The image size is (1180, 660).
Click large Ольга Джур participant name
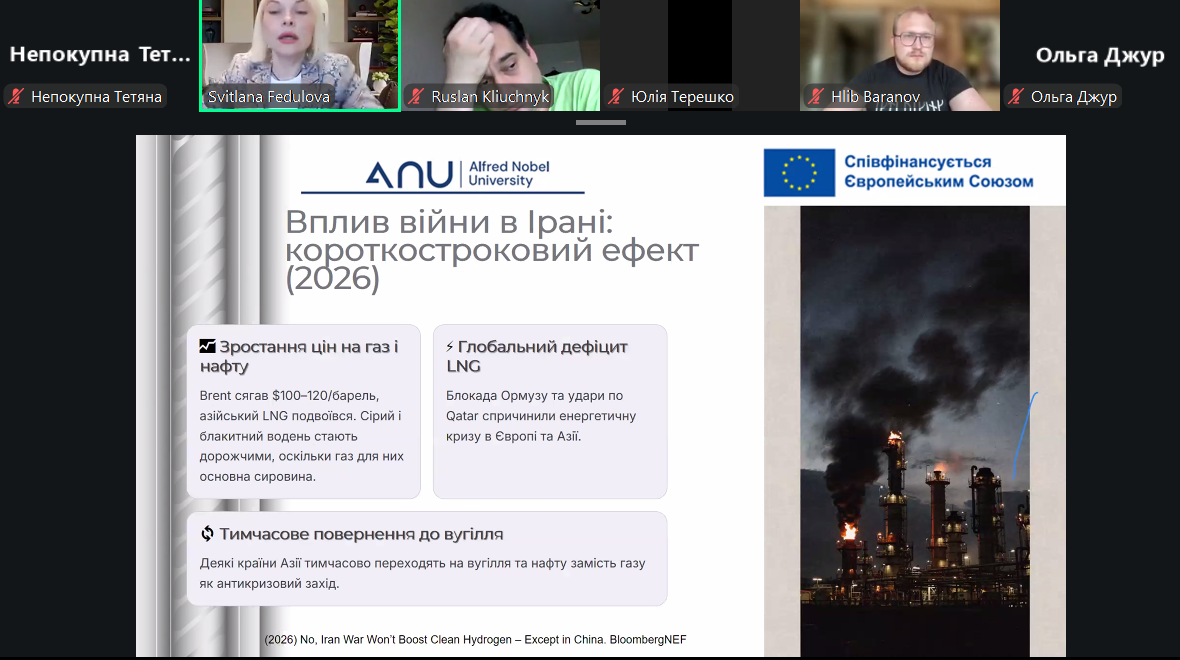coord(1099,55)
